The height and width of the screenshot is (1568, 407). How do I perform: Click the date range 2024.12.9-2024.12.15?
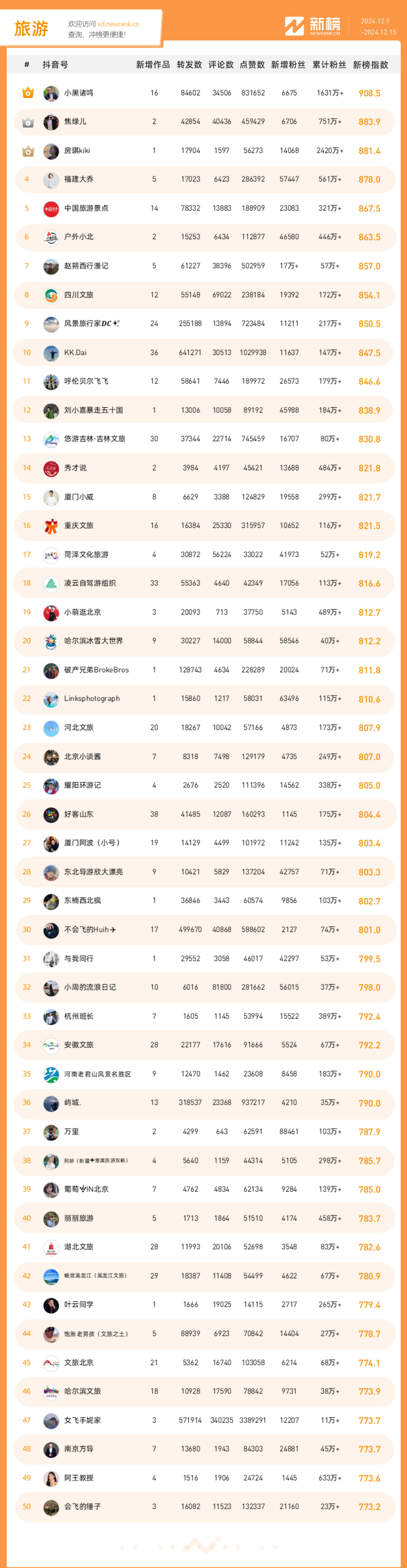click(378, 27)
